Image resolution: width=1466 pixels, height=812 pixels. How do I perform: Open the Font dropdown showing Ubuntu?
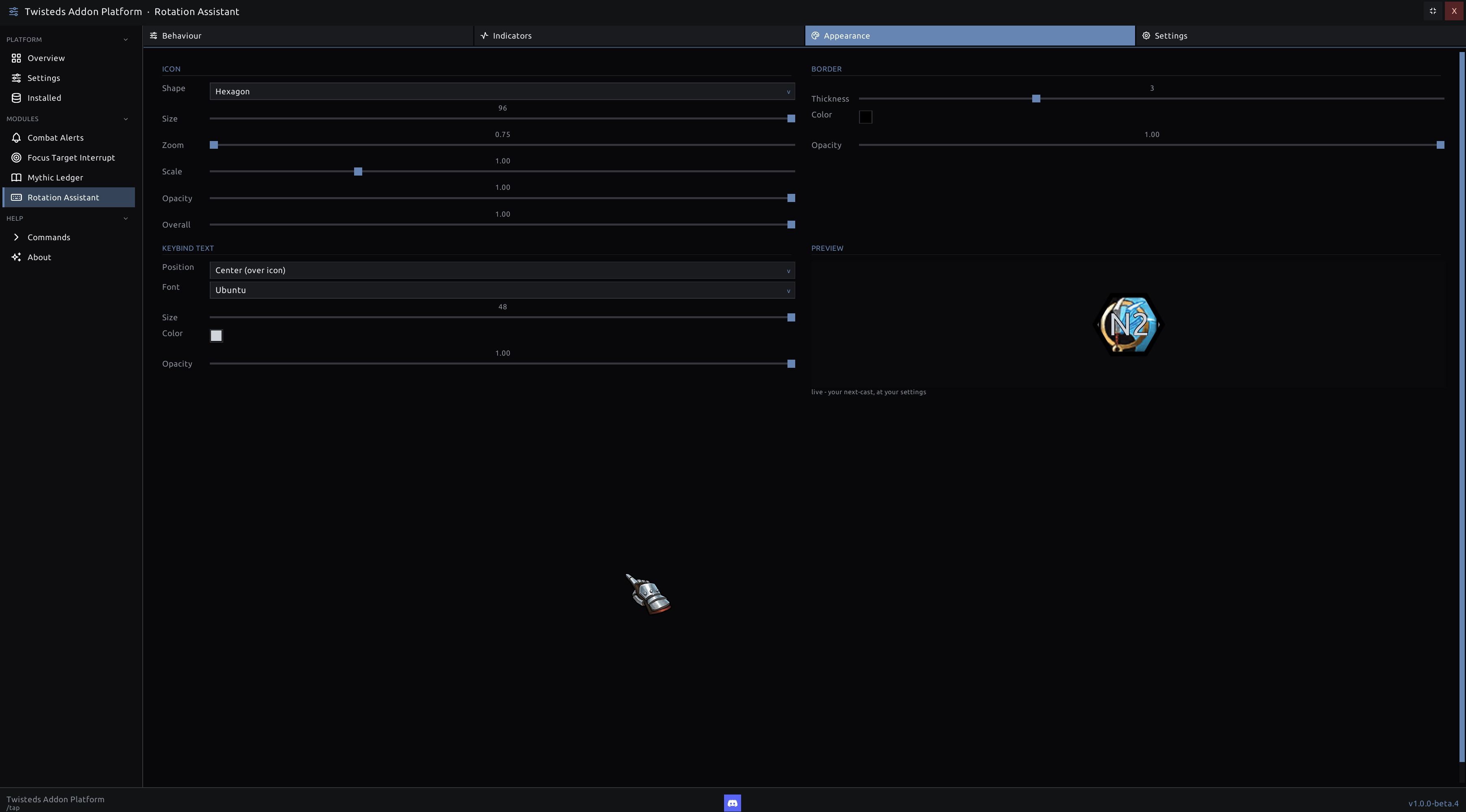click(x=502, y=290)
